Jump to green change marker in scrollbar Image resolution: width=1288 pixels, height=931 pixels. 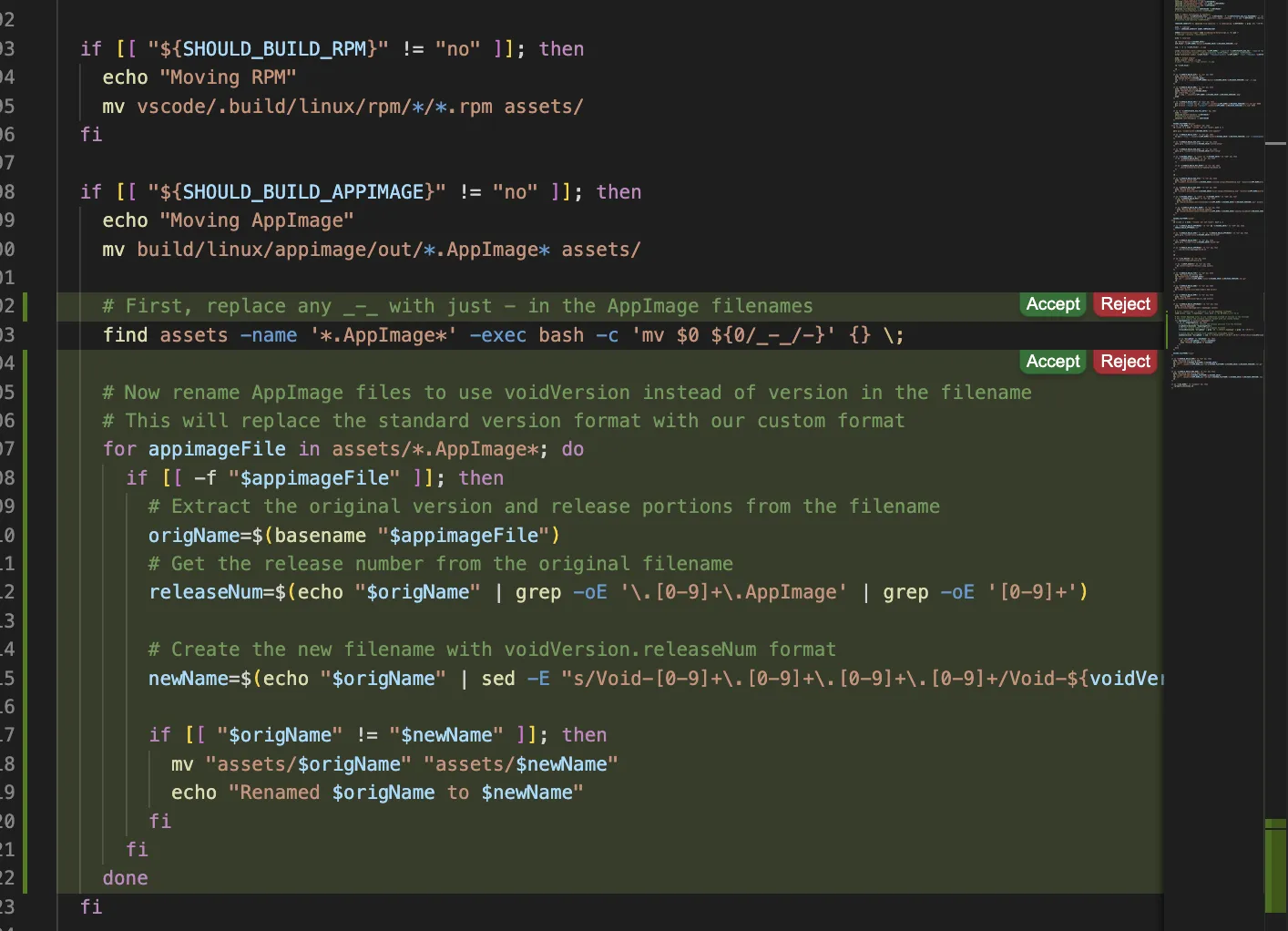coord(1275,865)
